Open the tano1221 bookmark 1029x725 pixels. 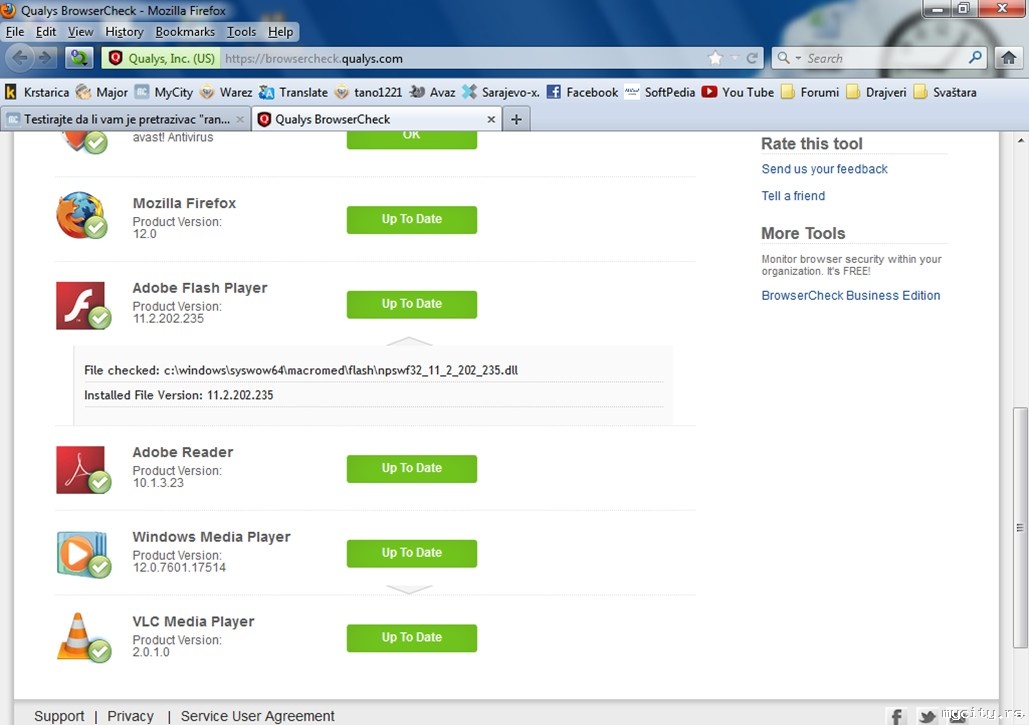(x=368, y=92)
